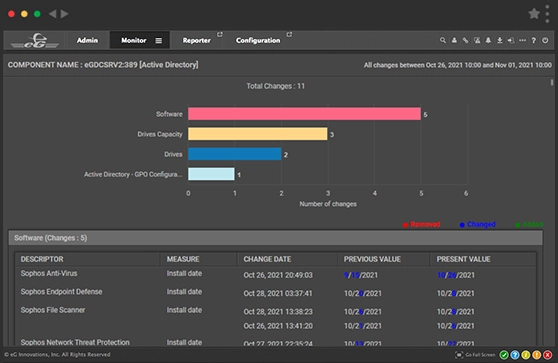Open the user profile icon
The width and height of the screenshot is (558, 363).
click(x=454, y=40)
